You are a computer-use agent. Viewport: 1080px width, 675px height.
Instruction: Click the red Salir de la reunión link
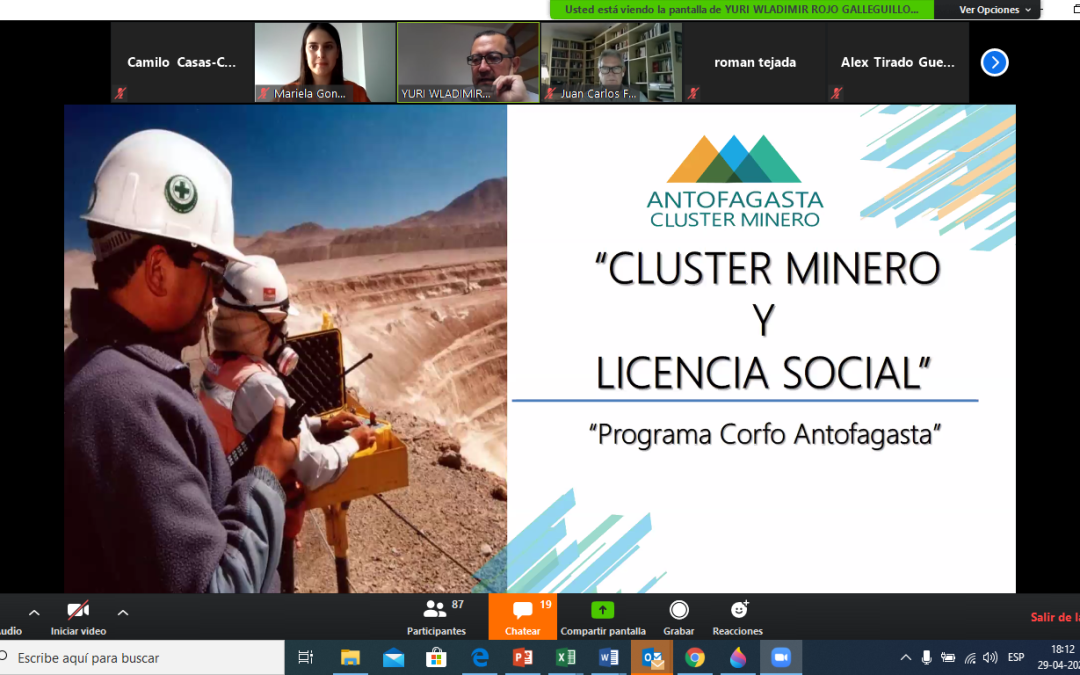pos(1055,617)
